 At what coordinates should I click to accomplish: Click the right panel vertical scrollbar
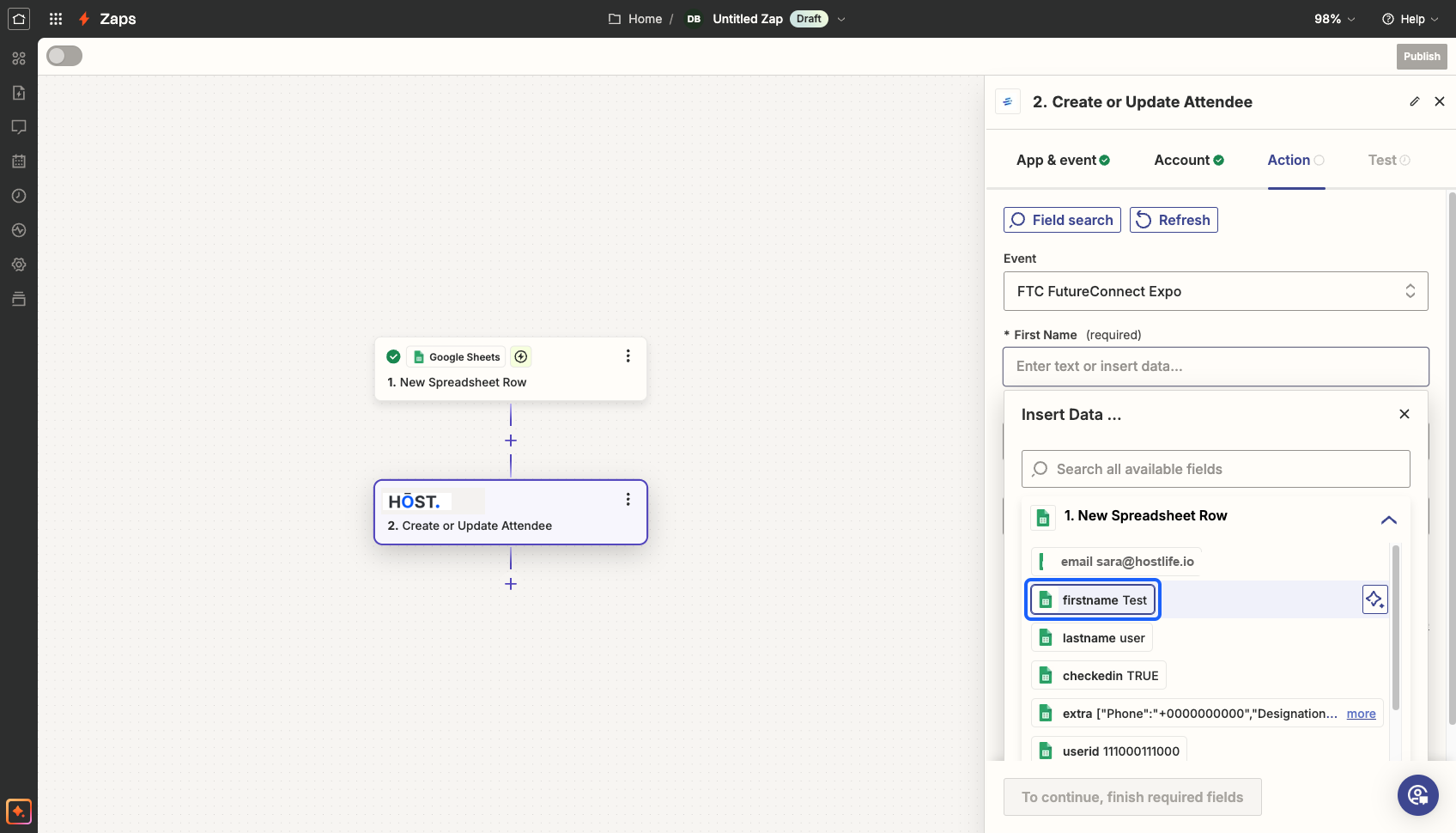(1452, 459)
